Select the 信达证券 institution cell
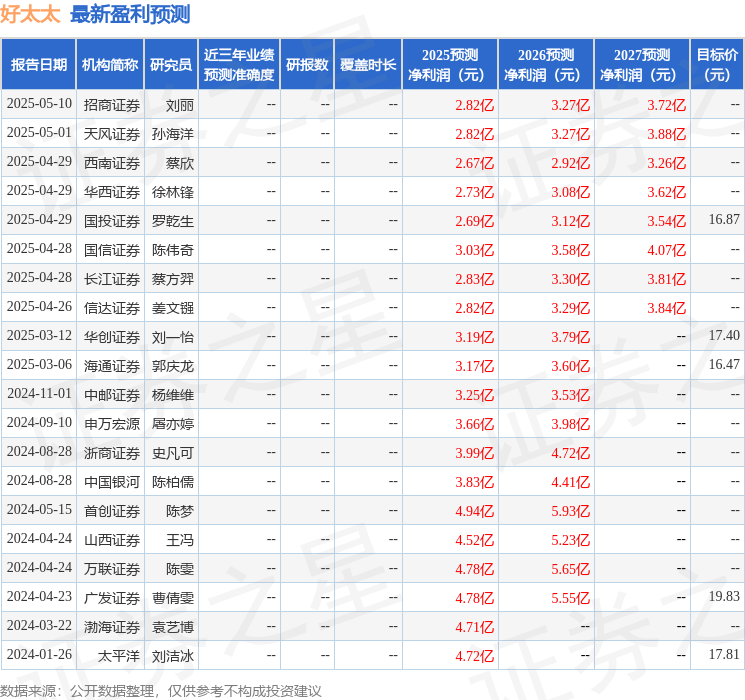Image resolution: width=745 pixels, height=700 pixels. pyautogui.click(x=112, y=308)
